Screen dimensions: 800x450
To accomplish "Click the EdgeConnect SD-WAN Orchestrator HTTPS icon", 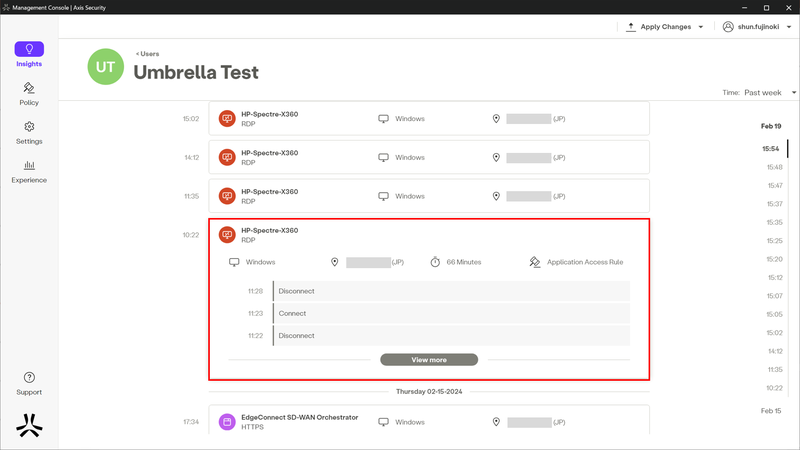I will pyautogui.click(x=227, y=422).
